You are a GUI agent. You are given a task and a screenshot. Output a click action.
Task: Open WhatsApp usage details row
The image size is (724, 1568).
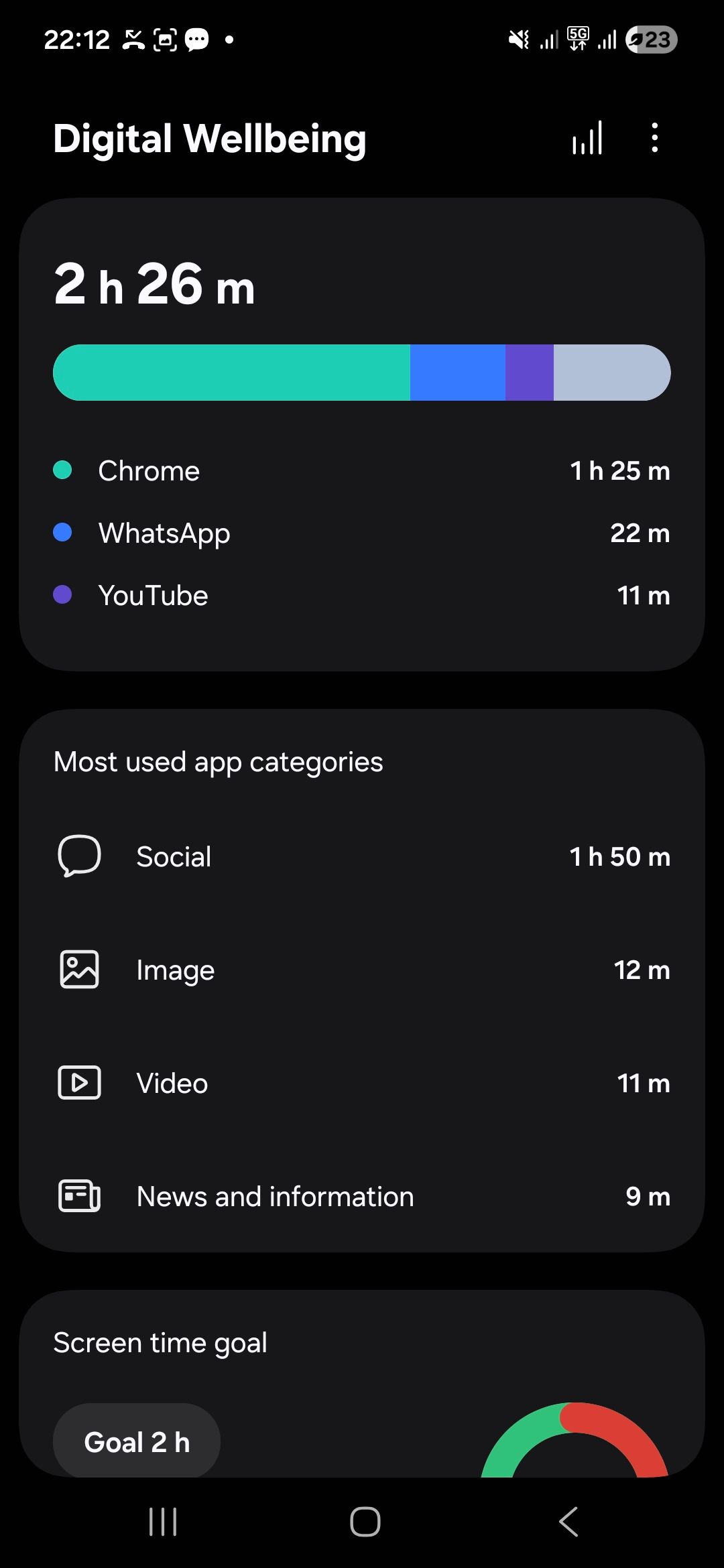pos(362,533)
